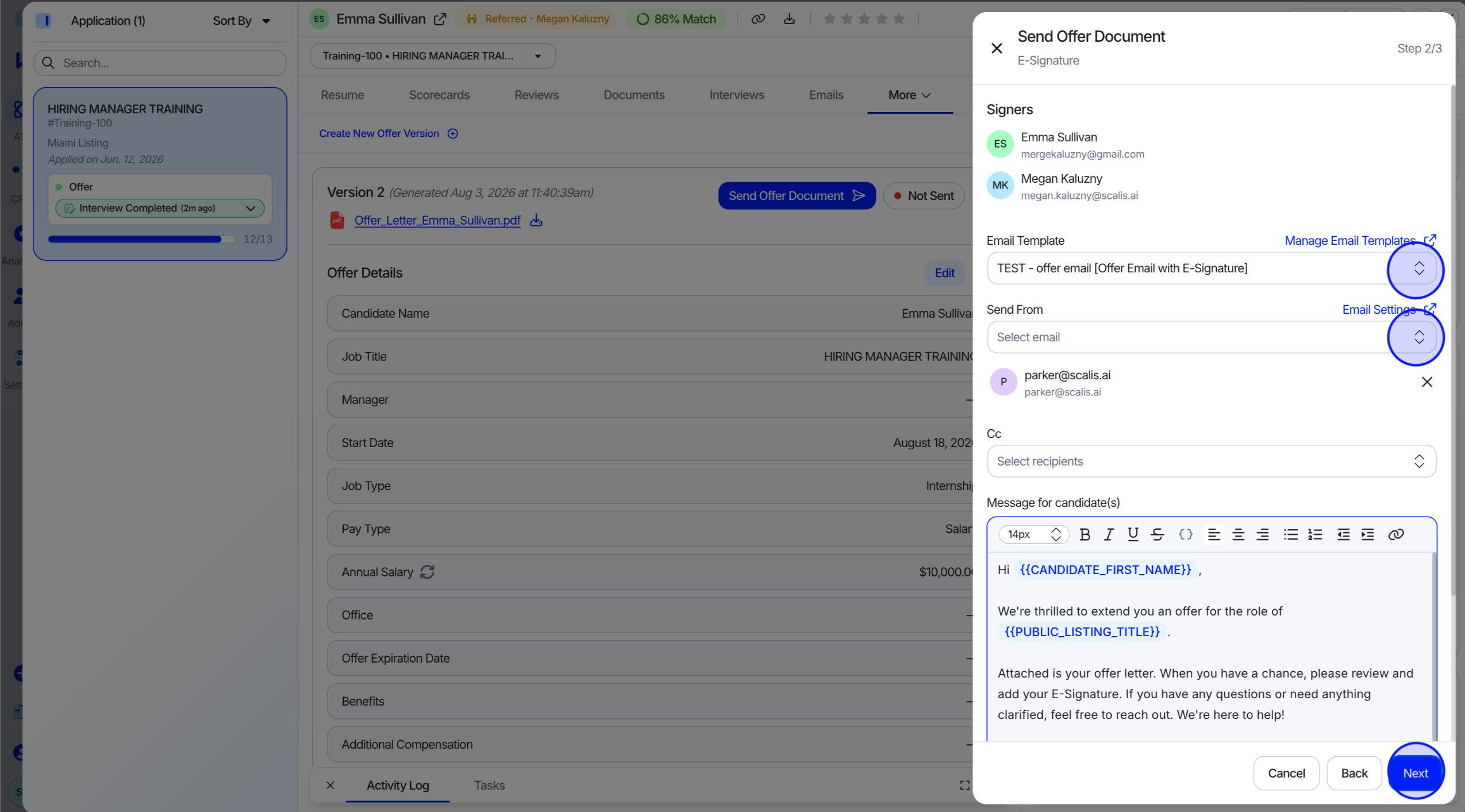The image size is (1465, 812).
Task: Open the Send From email dropdown
Action: point(1212,337)
